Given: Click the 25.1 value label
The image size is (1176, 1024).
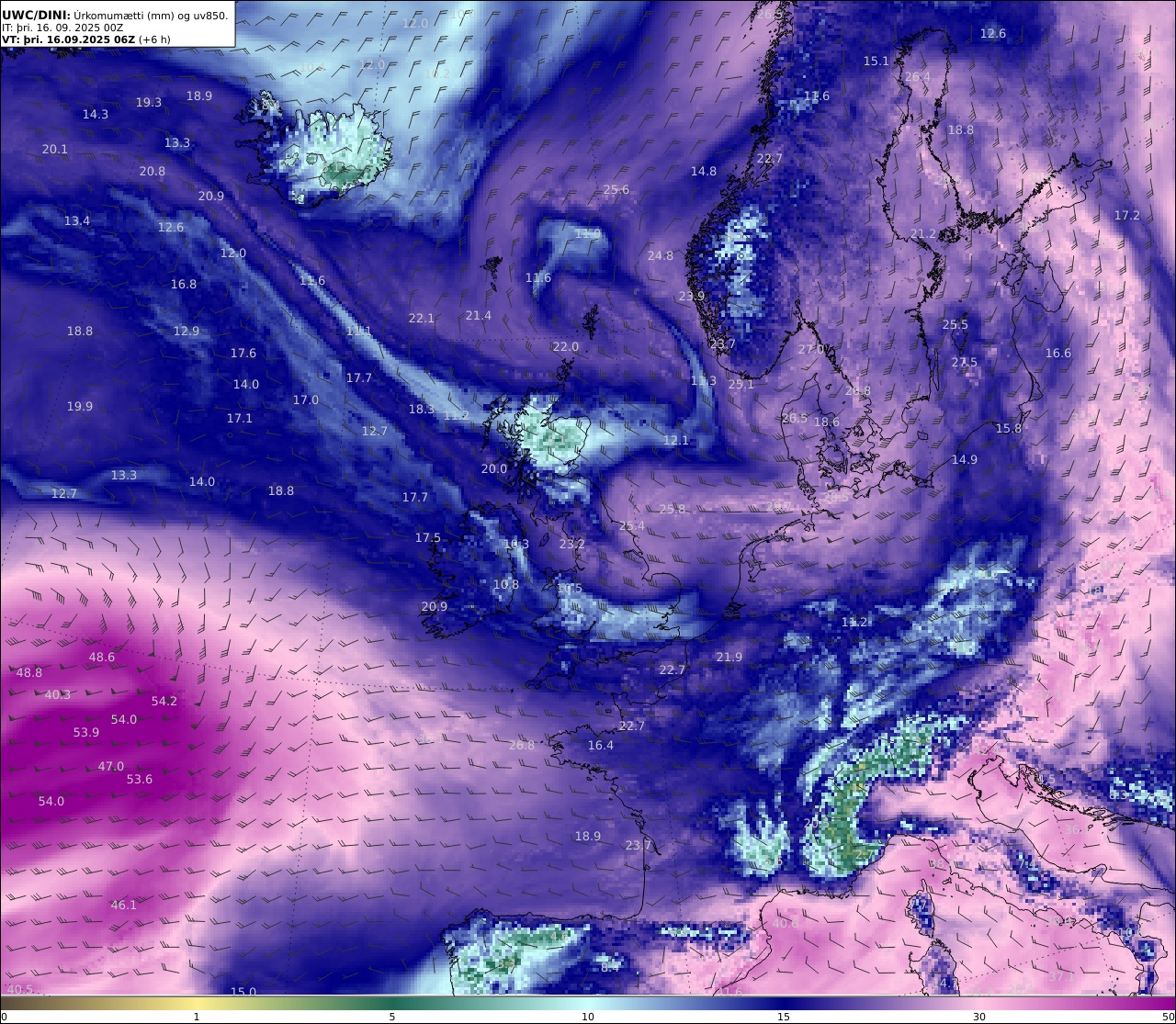Looking at the screenshot, I should (x=741, y=384).
